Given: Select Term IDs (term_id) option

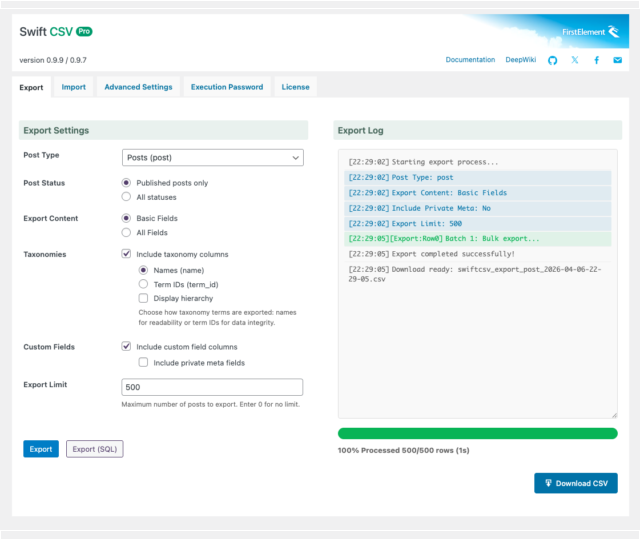Looking at the screenshot, I should (144, 284).
